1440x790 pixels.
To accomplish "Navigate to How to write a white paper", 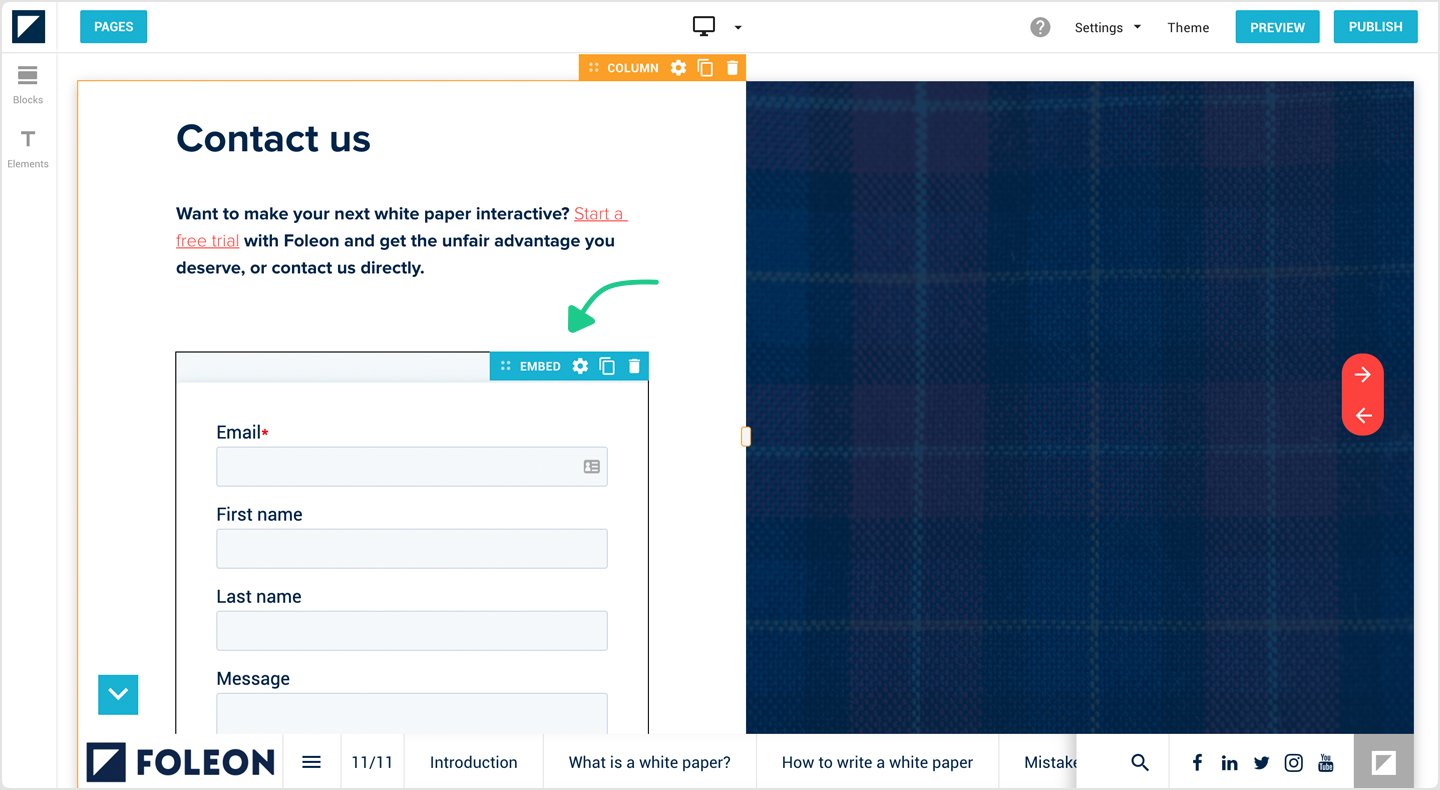I will pos(876,762).
